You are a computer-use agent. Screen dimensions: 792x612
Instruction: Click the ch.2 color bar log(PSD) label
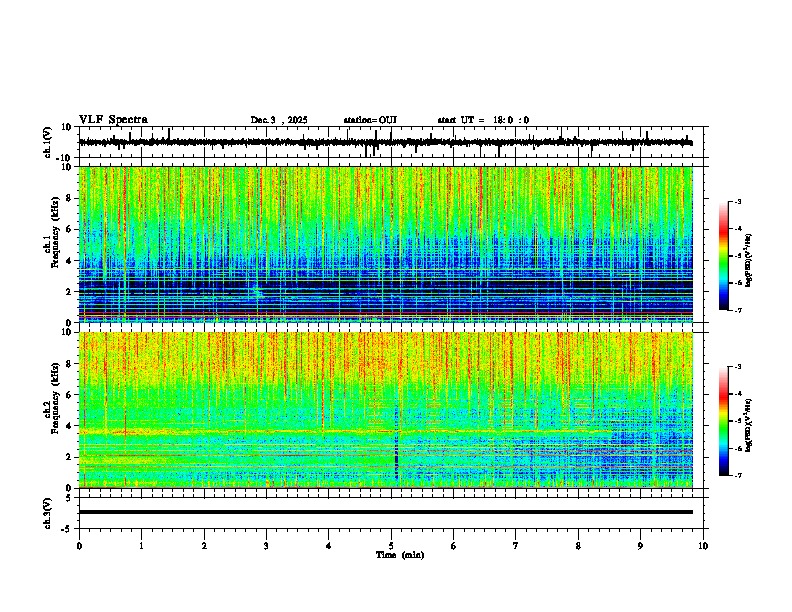pyautogui.click(x=749, y=425)
